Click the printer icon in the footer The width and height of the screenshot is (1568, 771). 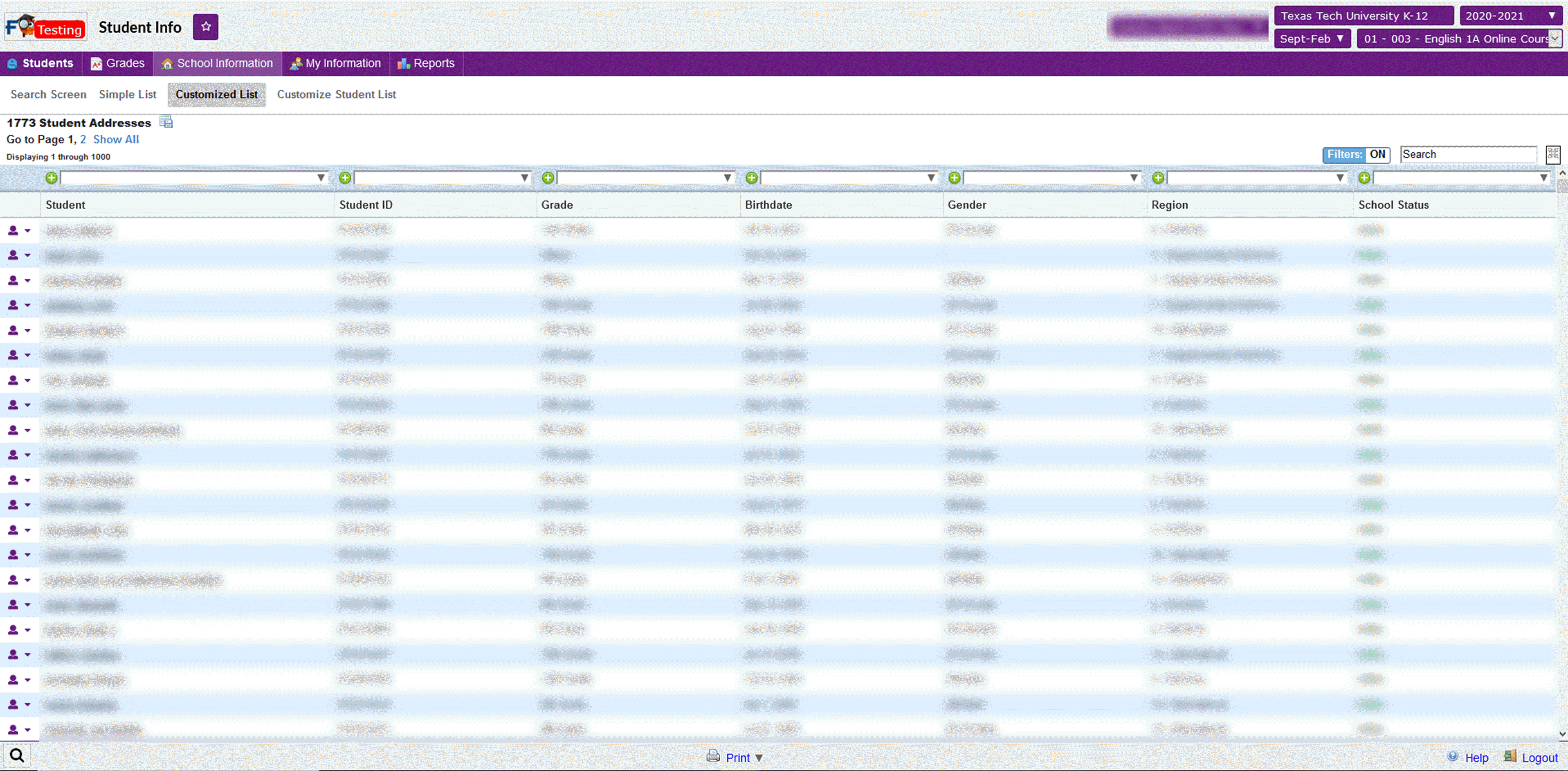[713, 756]
